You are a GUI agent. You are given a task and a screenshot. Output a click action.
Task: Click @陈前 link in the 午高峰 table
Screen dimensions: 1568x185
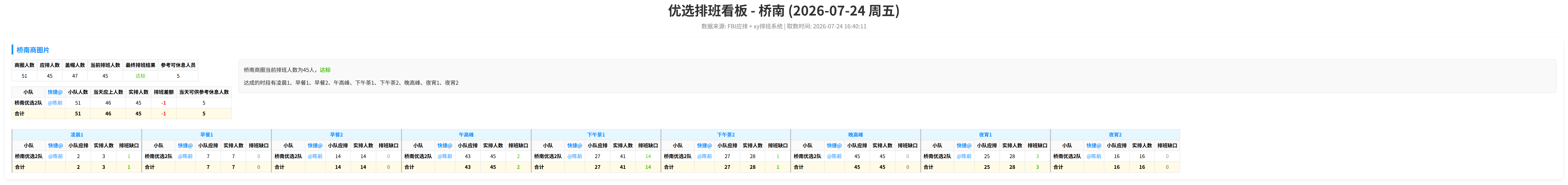coord(445,156)
